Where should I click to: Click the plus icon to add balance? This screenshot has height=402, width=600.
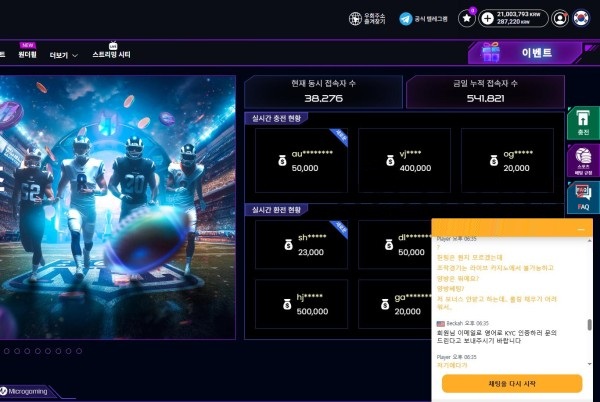pyautogui.click(x=487, y=18)
